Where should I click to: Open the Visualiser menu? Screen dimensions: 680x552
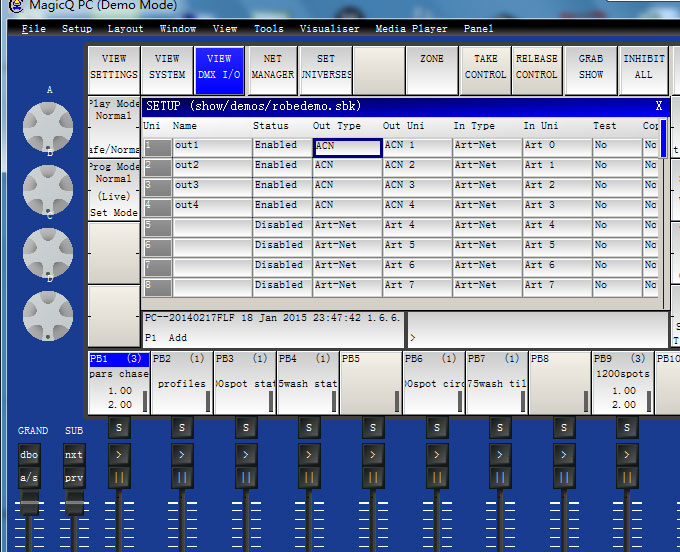pos(330,29)
